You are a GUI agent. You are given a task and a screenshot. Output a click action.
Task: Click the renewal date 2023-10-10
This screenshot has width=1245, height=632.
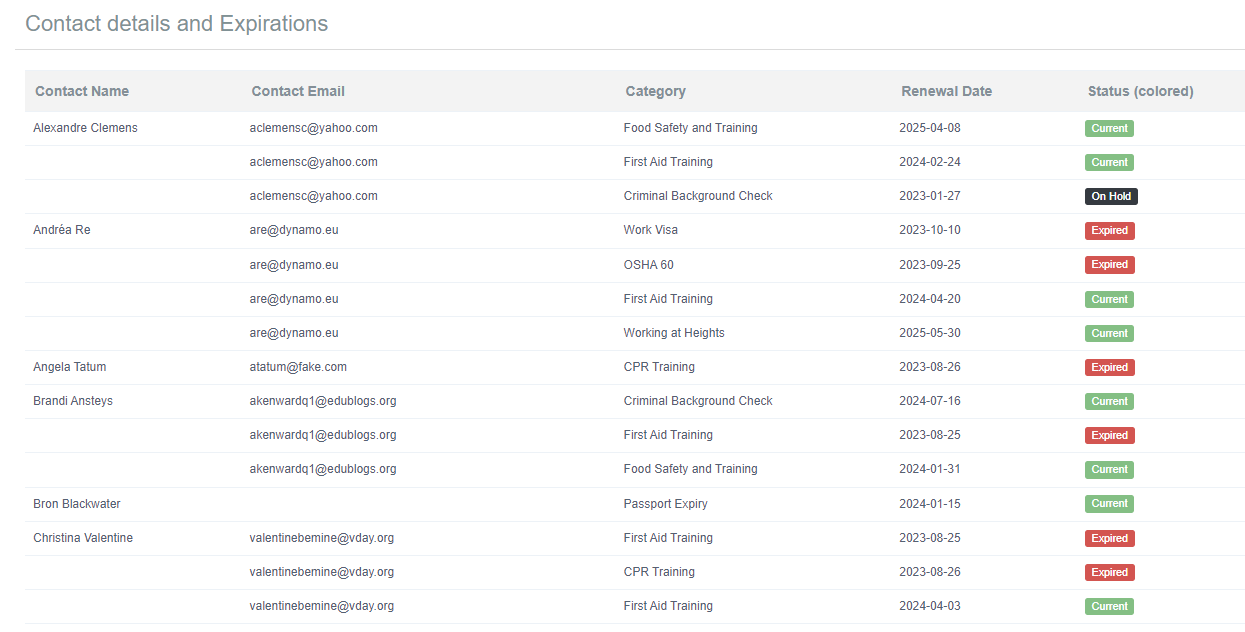930,230
